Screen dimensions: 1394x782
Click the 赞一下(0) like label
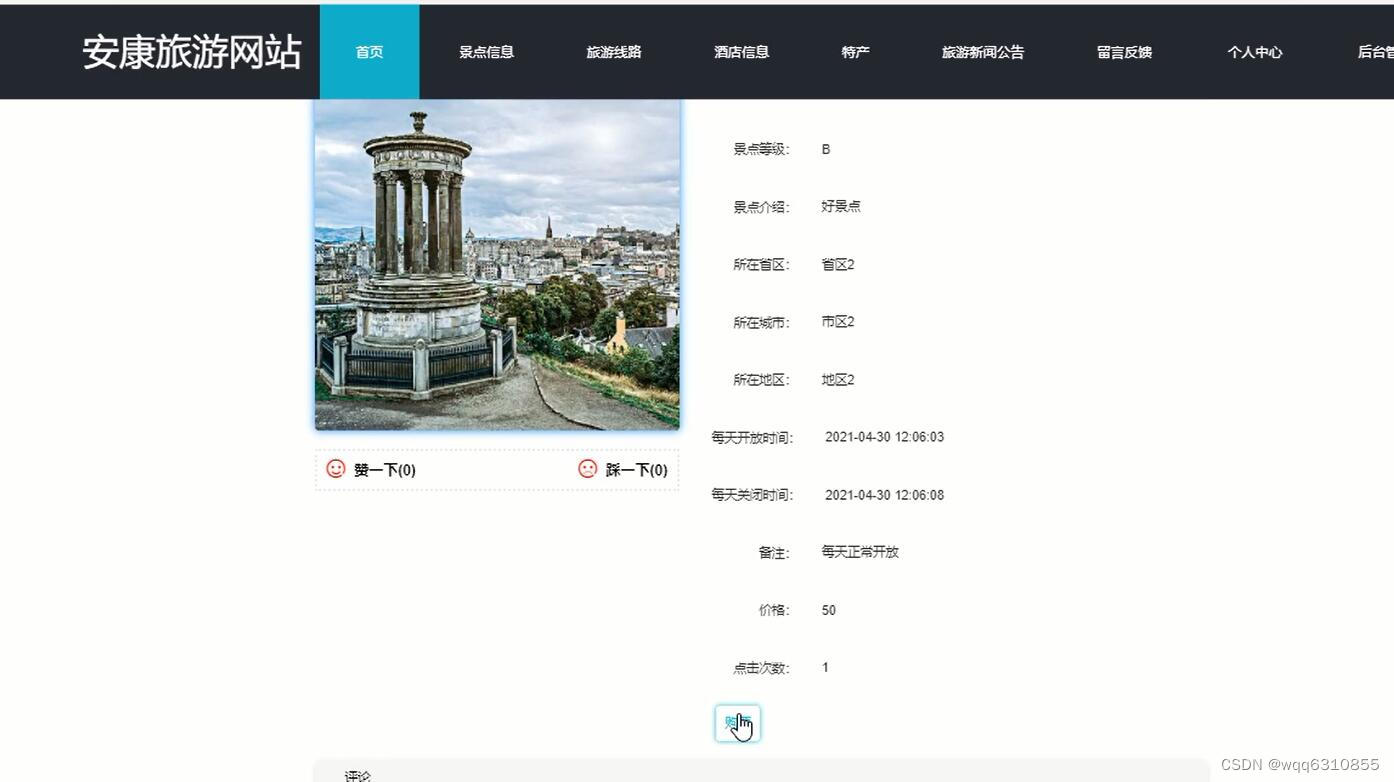(385, 470)
